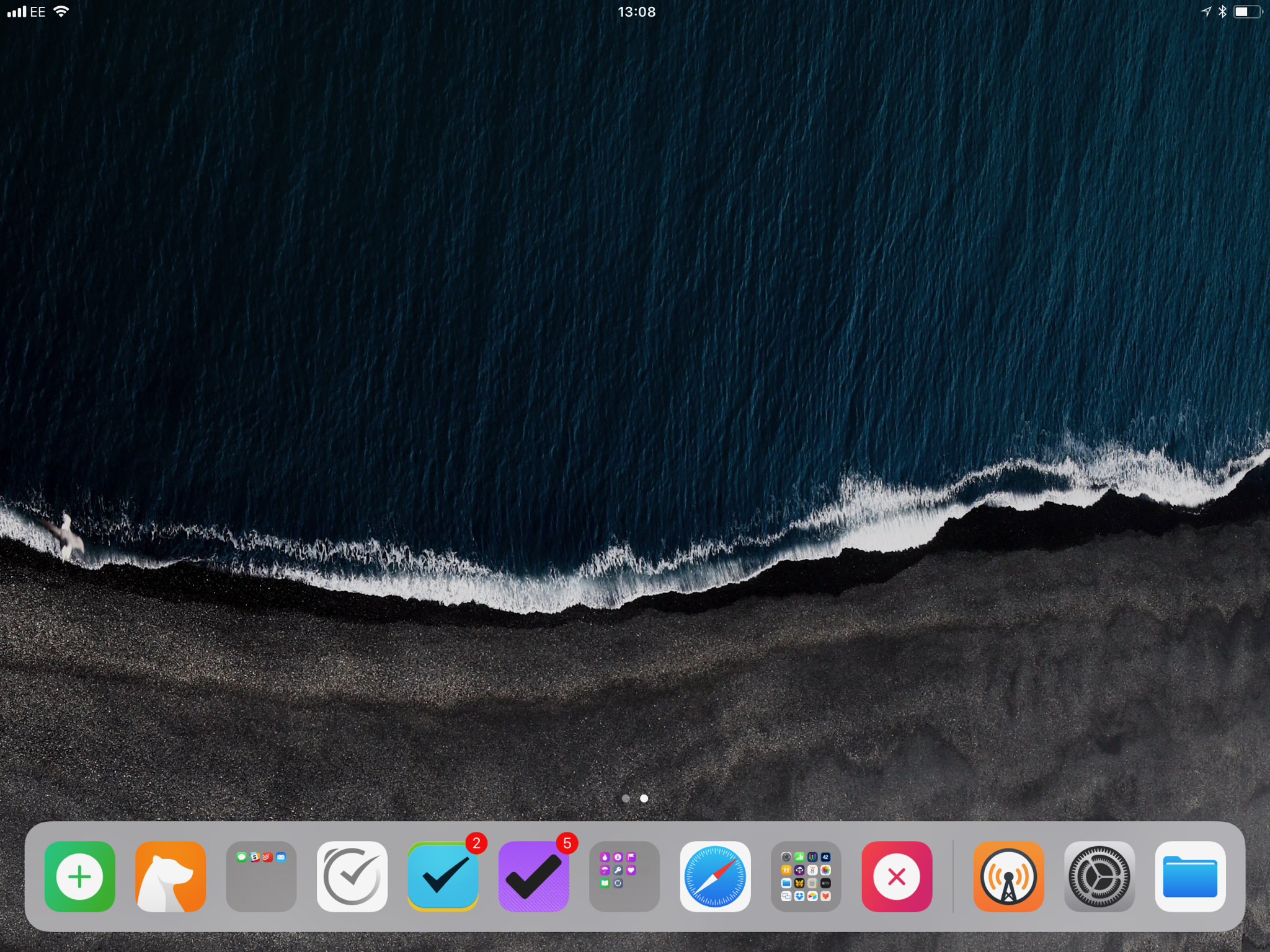Screen dimensions: 1270x952
Task: Tap the Bluetooth status icon
Action: (1222, 12)
